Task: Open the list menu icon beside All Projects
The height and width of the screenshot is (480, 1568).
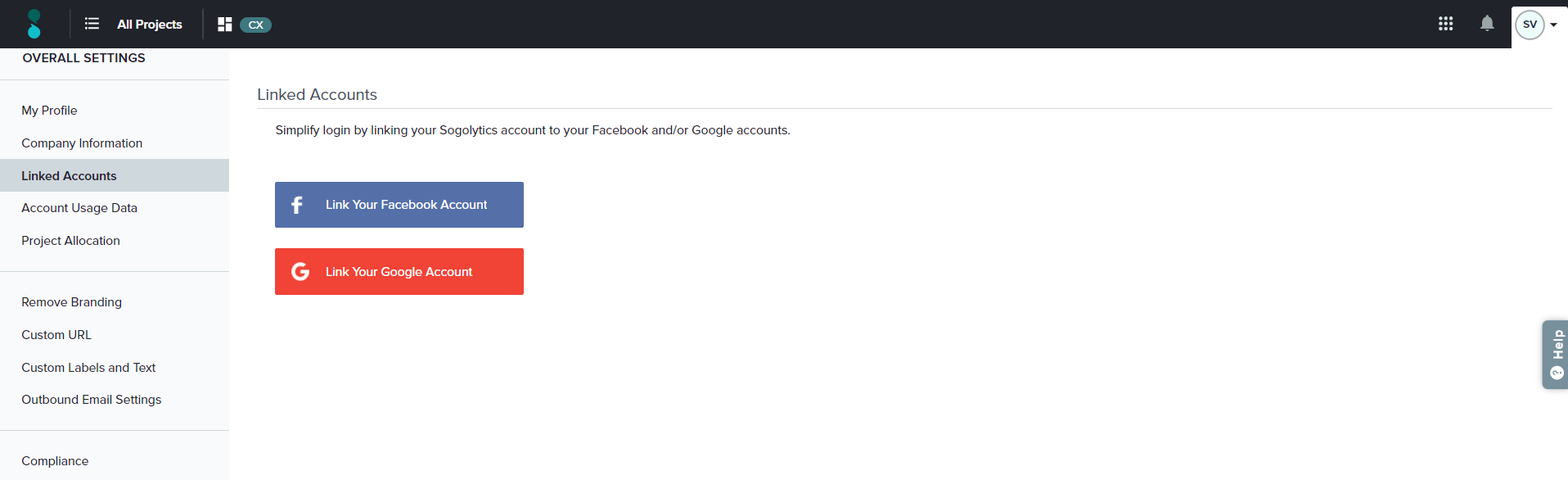Action: click(x=92, y=24)
